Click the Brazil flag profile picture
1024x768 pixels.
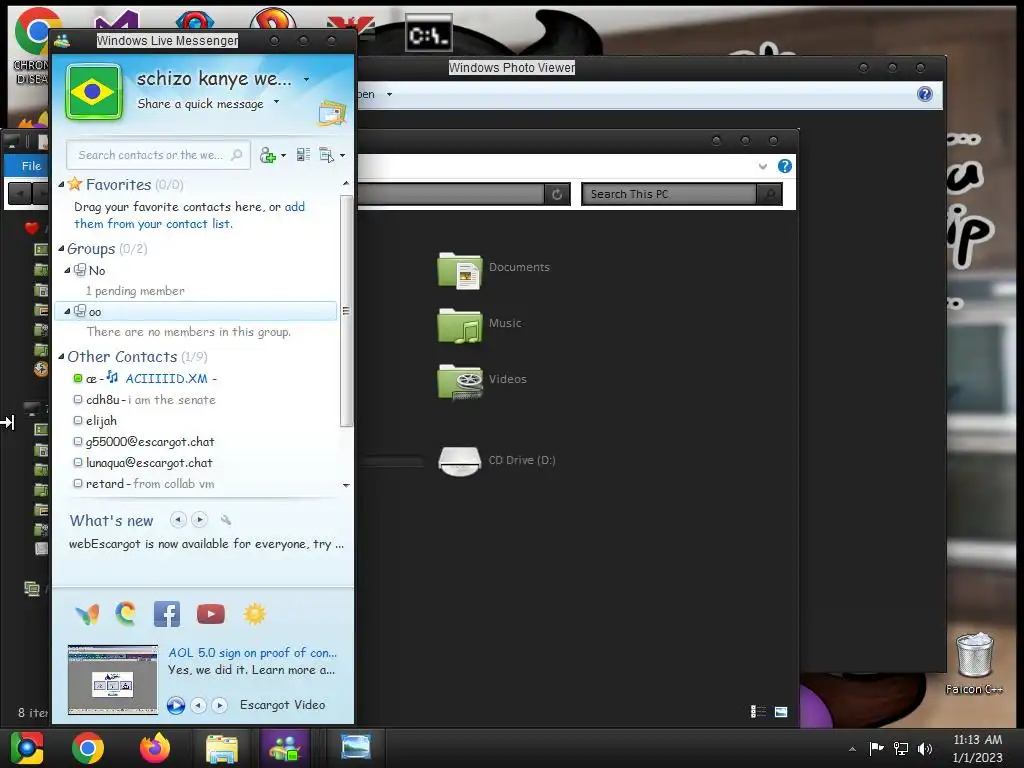pyautogui.click(x=93, y=92)
